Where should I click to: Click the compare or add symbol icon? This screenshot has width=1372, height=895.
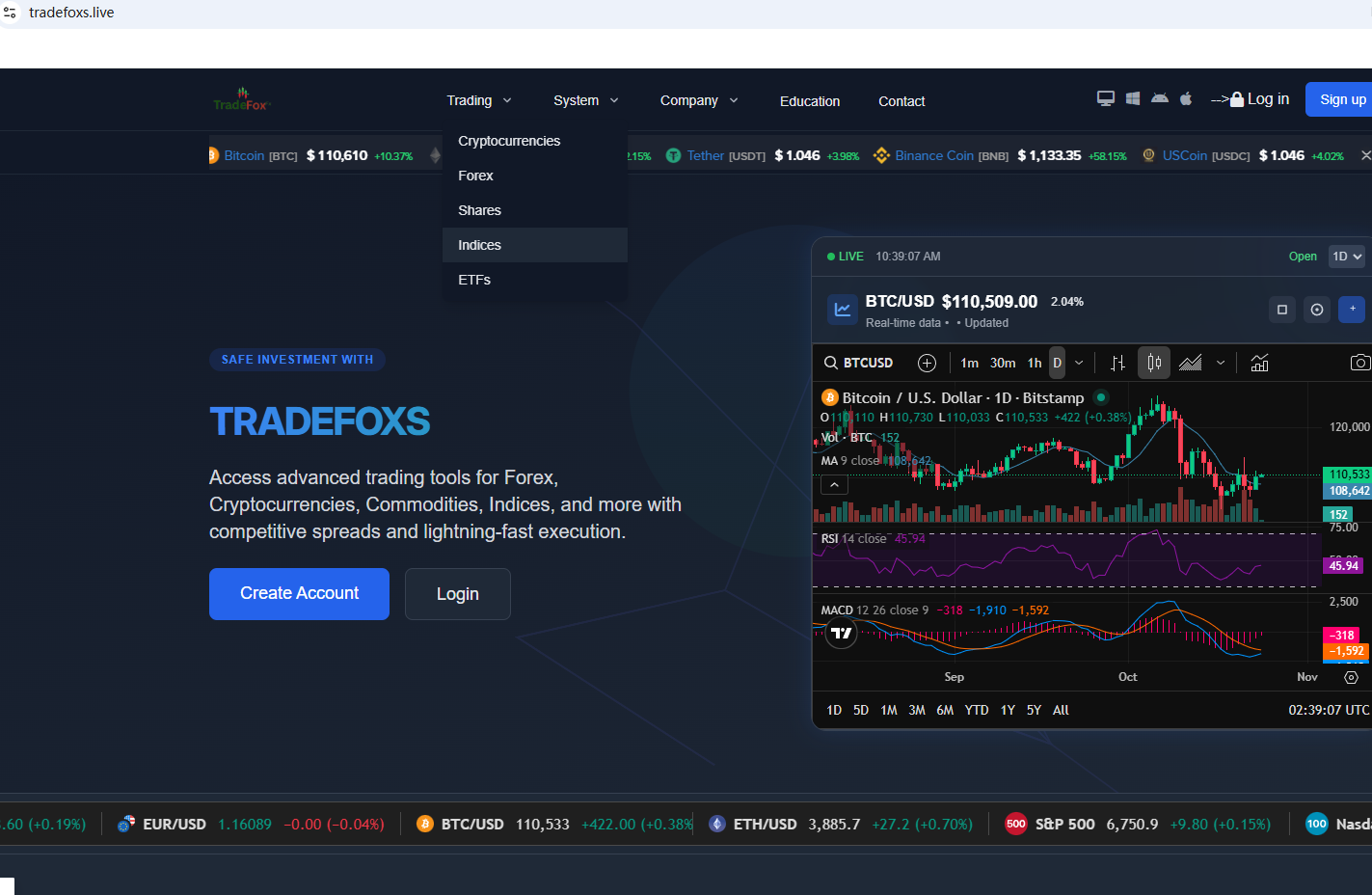[927, 363]
